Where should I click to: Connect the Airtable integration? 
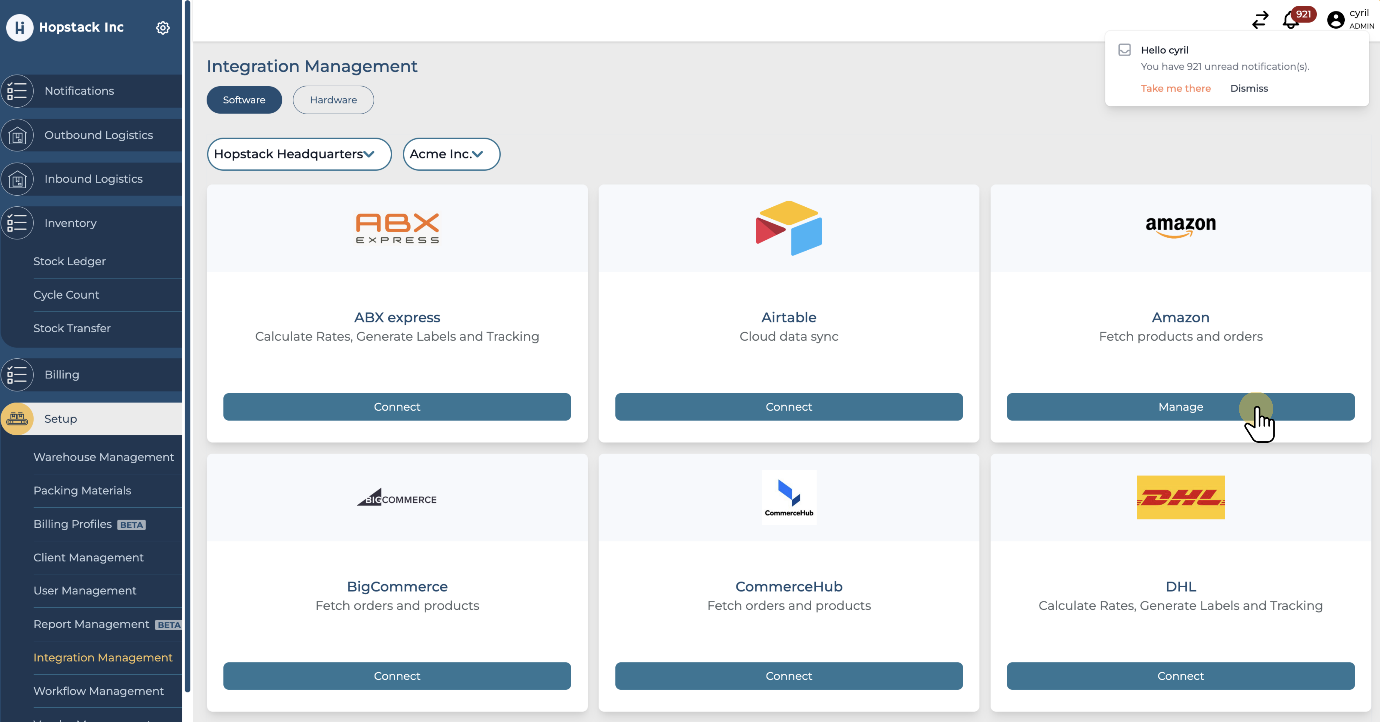pyautogui.click(x=789, y=407)
